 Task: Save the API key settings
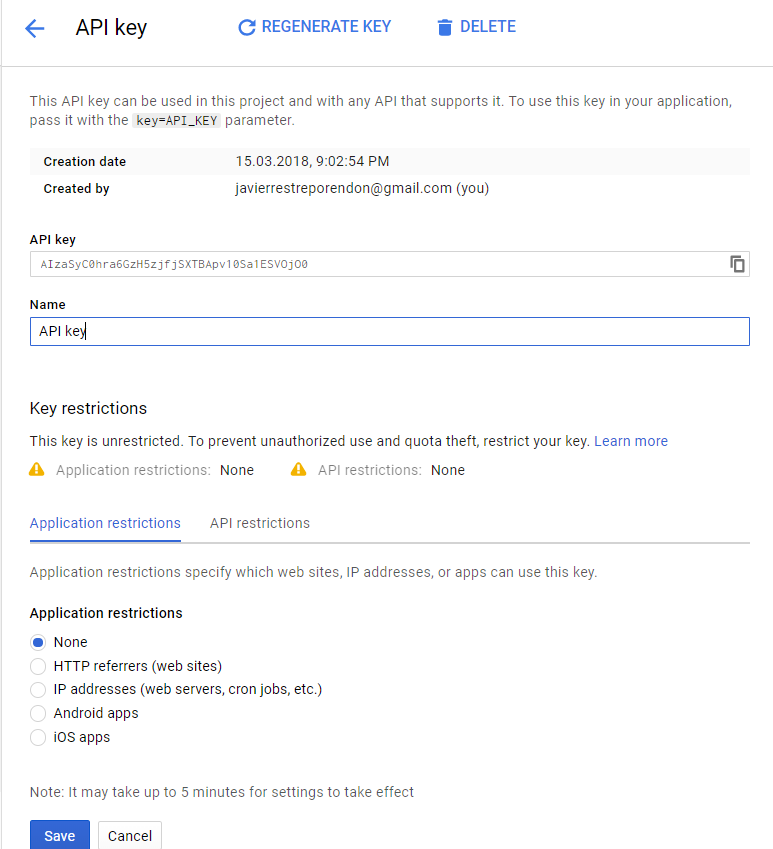[59, 835]
